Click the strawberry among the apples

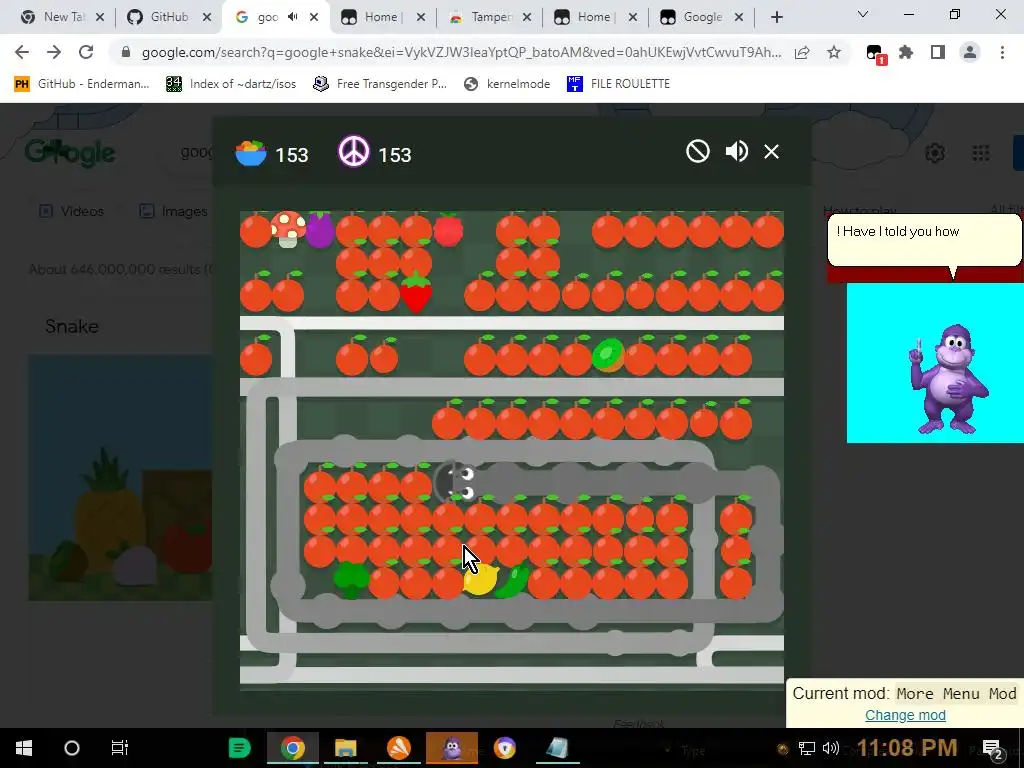click(x=416, y=293)
